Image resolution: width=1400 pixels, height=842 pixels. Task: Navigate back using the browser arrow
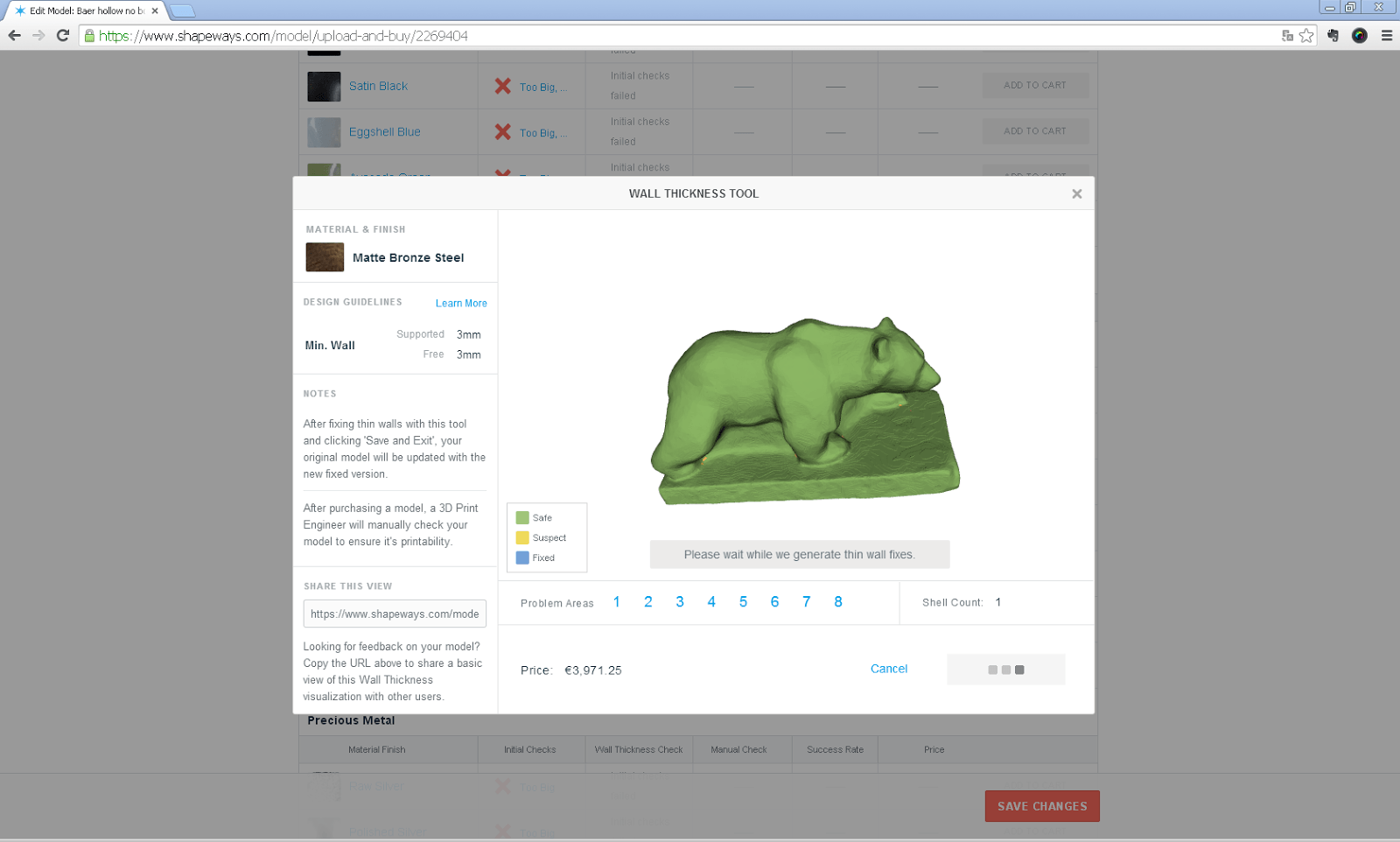pyautogui.click(x=14, y=35)
